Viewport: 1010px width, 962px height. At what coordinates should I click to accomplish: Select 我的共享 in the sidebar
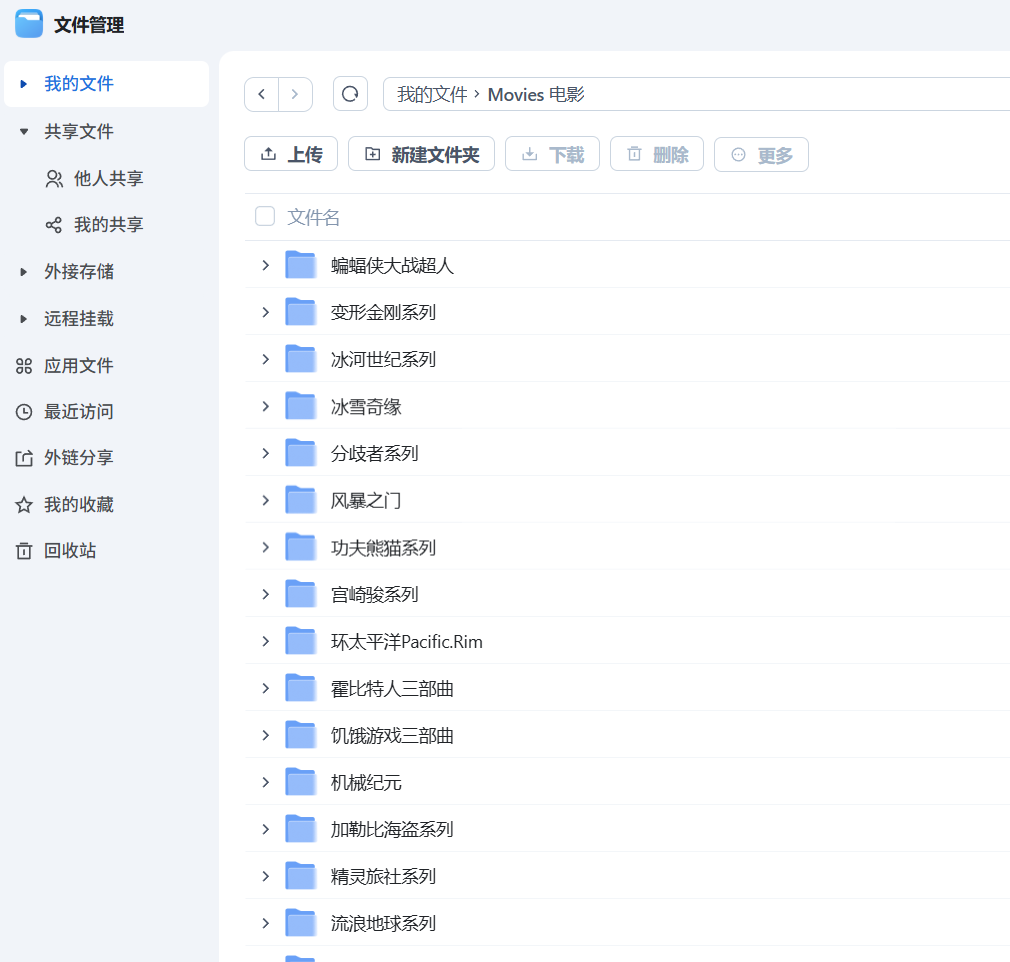pos(108,225)
